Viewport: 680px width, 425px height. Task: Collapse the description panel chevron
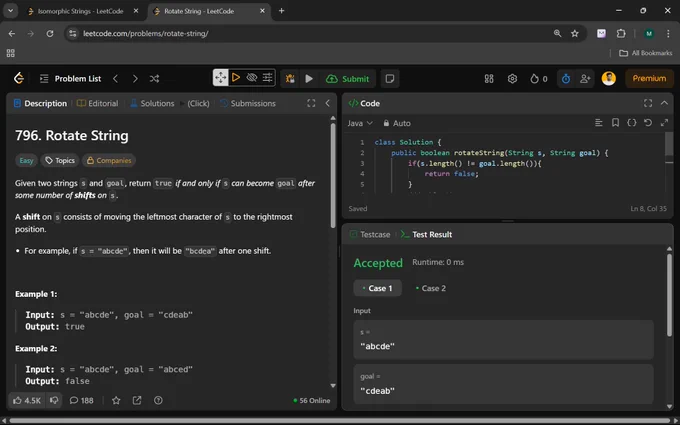(x=327, y=103)
